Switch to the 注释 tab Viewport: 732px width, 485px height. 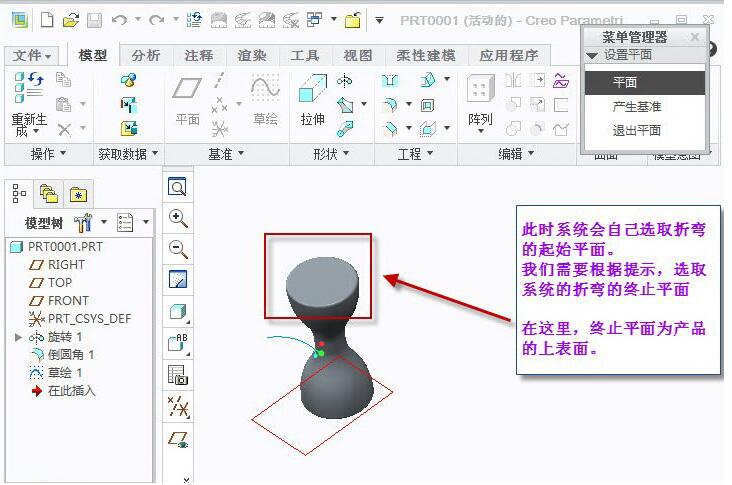(199, 56)
